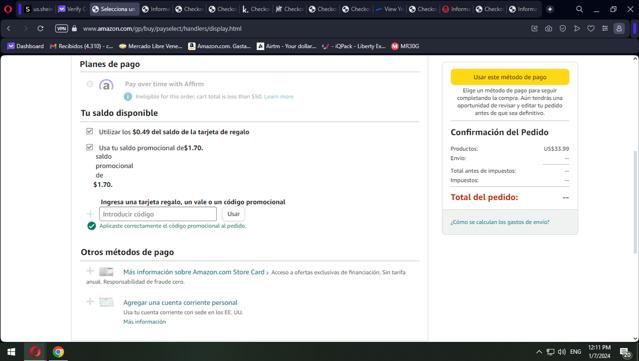Click the ENG language indicator
The image size is (639, 361).
click(575, 352)
